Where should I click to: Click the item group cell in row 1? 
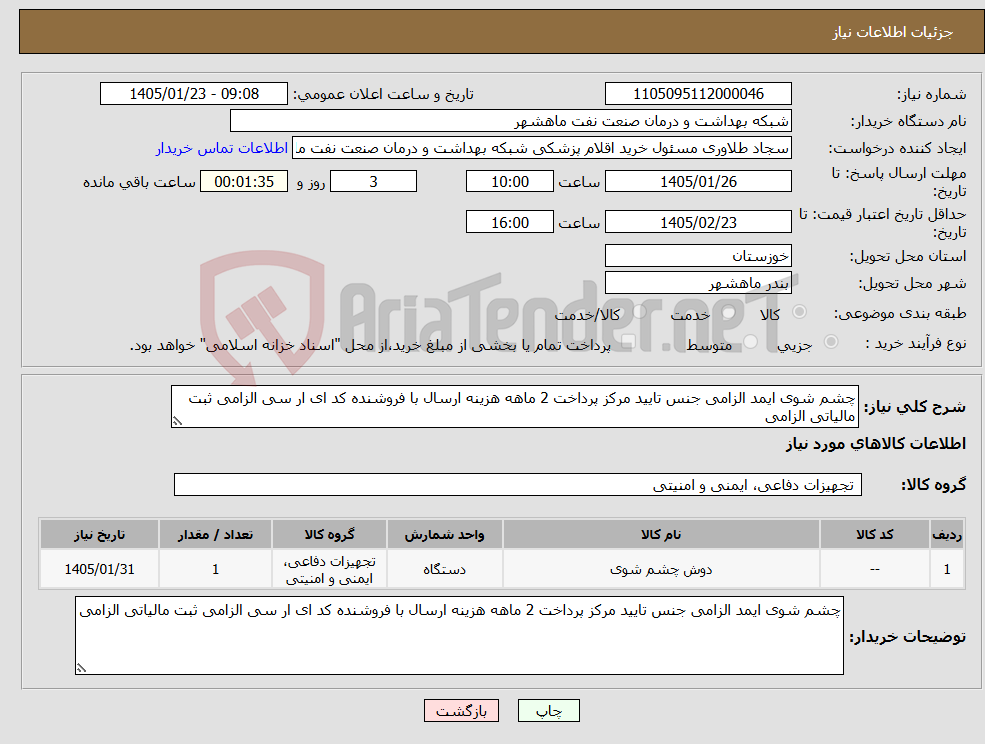pyautogui.click(x=329, y=569)
